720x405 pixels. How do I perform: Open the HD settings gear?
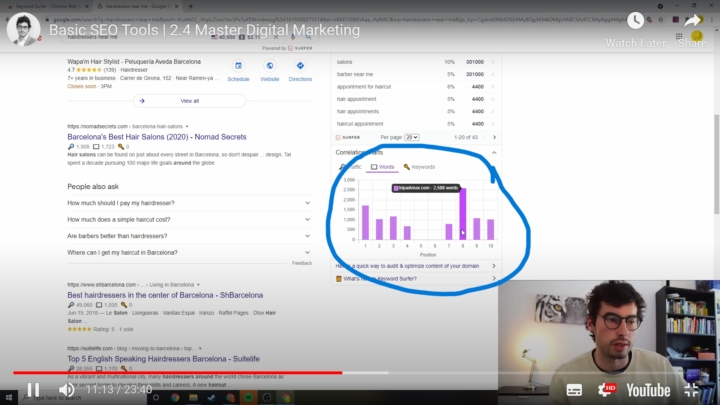click(x=606, y=390)
